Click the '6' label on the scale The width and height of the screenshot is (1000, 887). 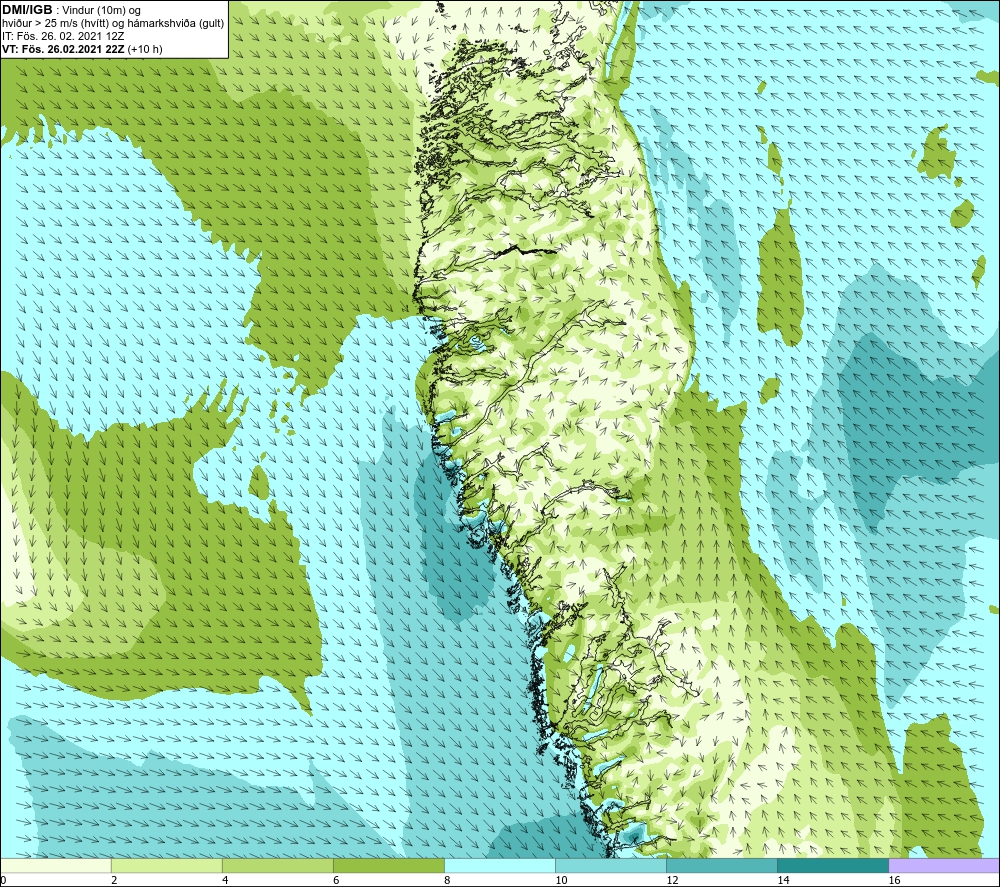coord(336,880)
